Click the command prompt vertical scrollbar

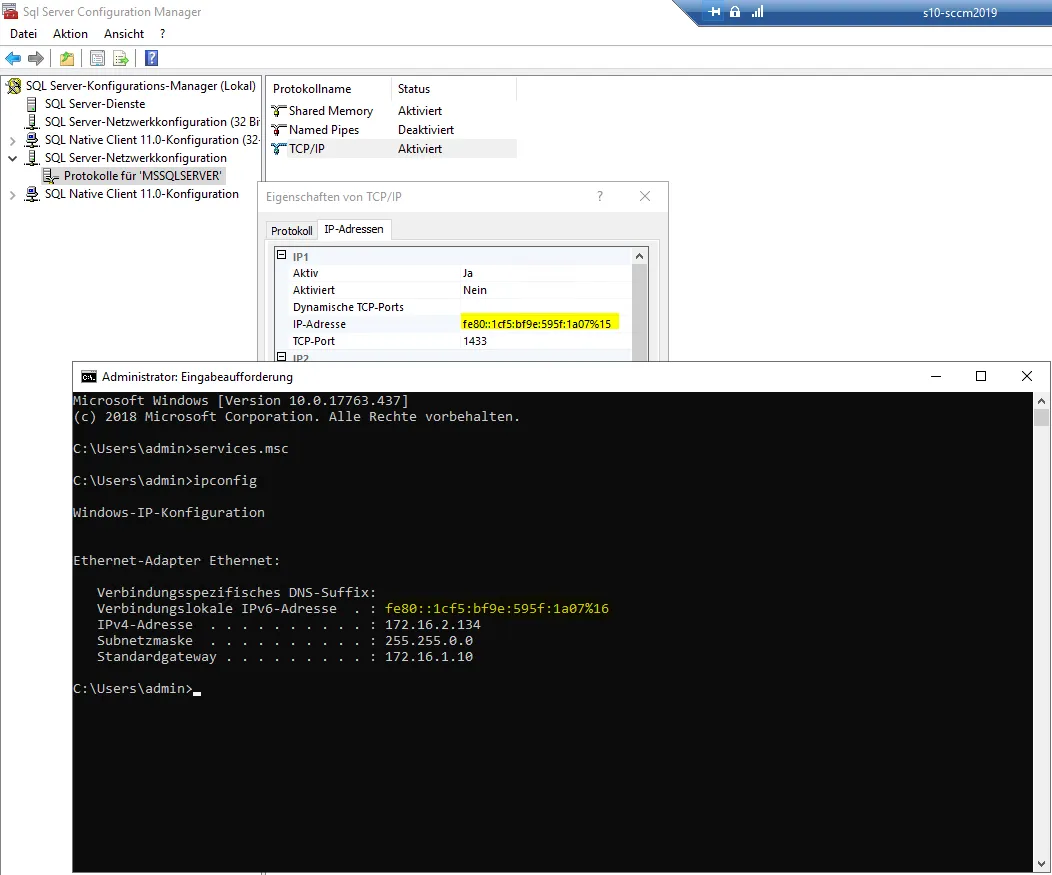(x=1041, y=600)
